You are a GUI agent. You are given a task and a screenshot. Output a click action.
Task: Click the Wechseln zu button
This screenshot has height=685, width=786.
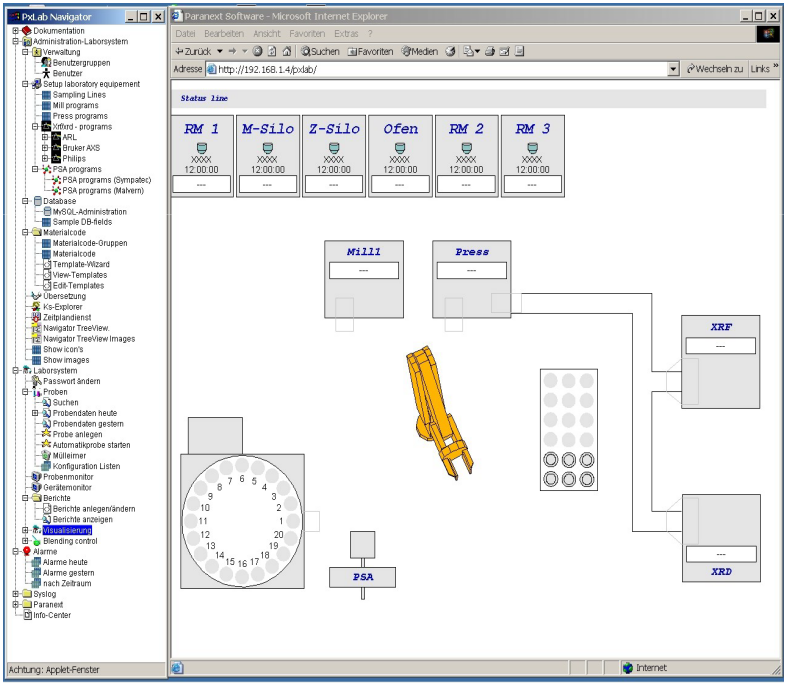[x=715, y=68]
